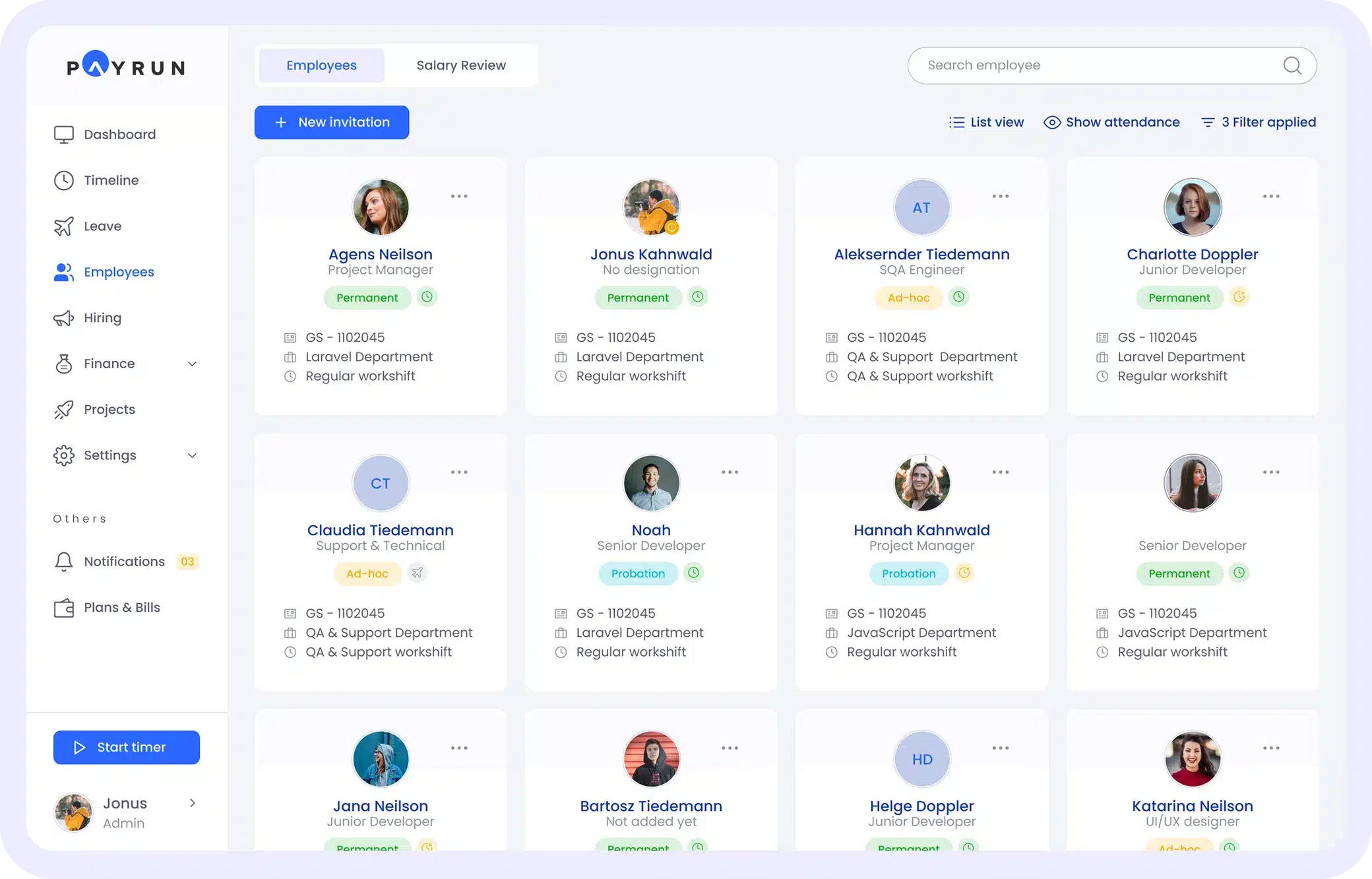Click attendance clock badge on Charlotte Doppler card
This screenshot has width=1372, height=879.
pos(1239,297)
